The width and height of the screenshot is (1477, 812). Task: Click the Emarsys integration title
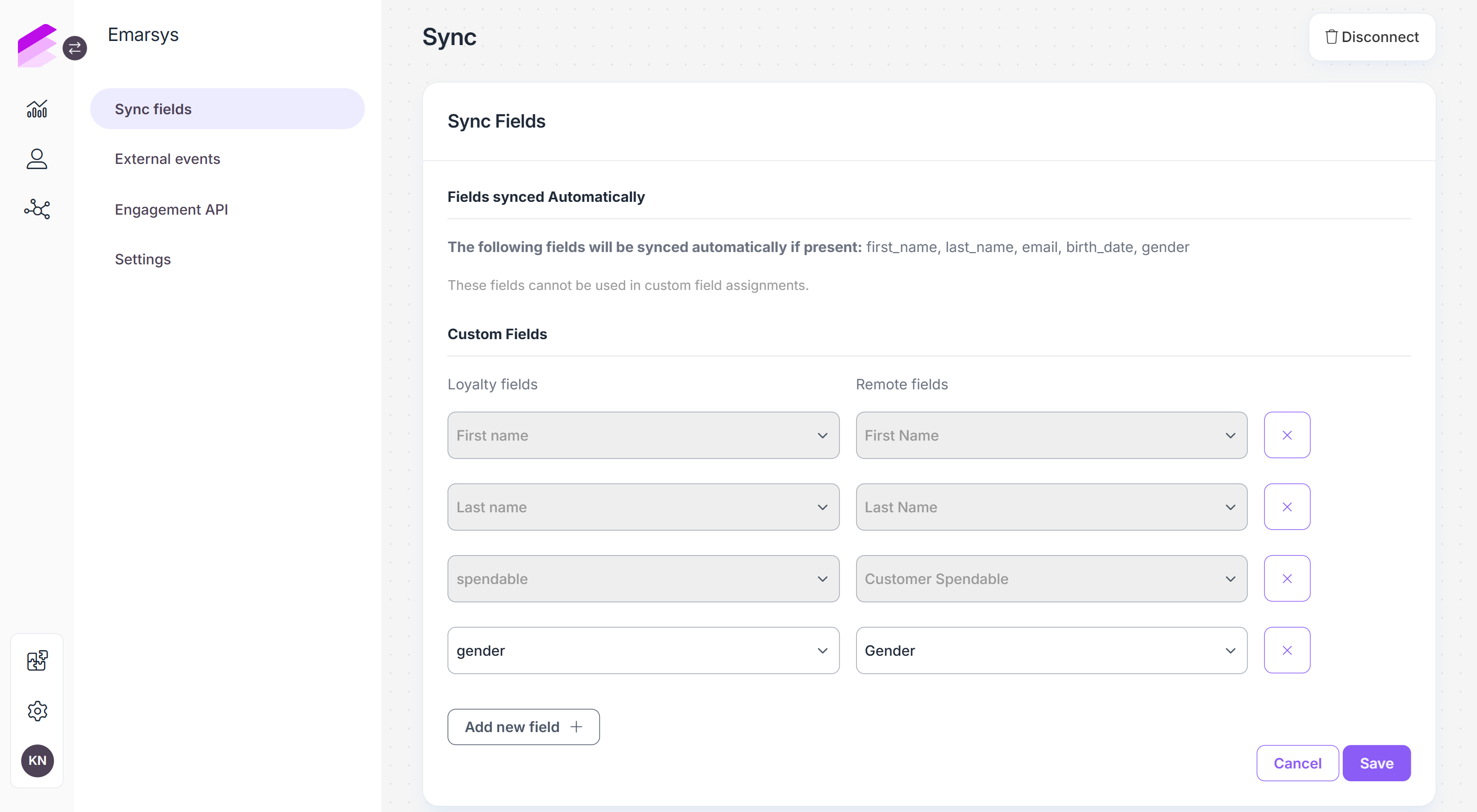(143, 34)
